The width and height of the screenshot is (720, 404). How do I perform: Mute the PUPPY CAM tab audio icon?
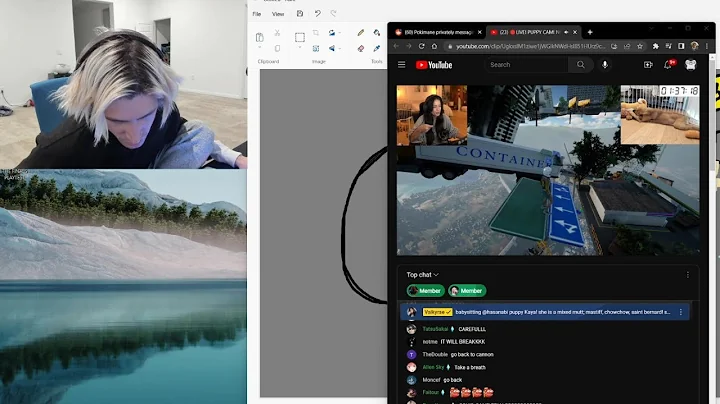pyautogui.click(x=566, y=32)
